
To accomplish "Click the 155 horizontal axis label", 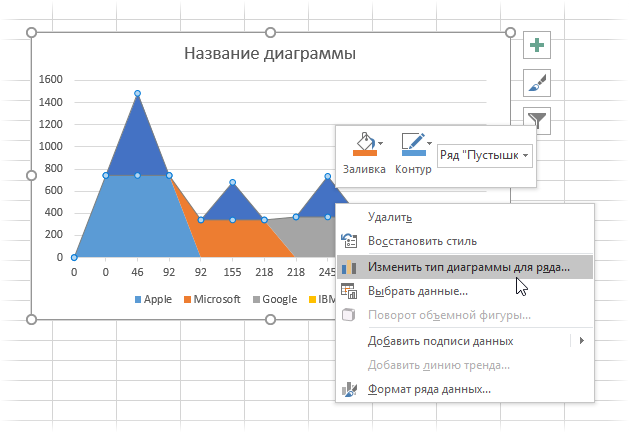I will (x=232, y=272).
